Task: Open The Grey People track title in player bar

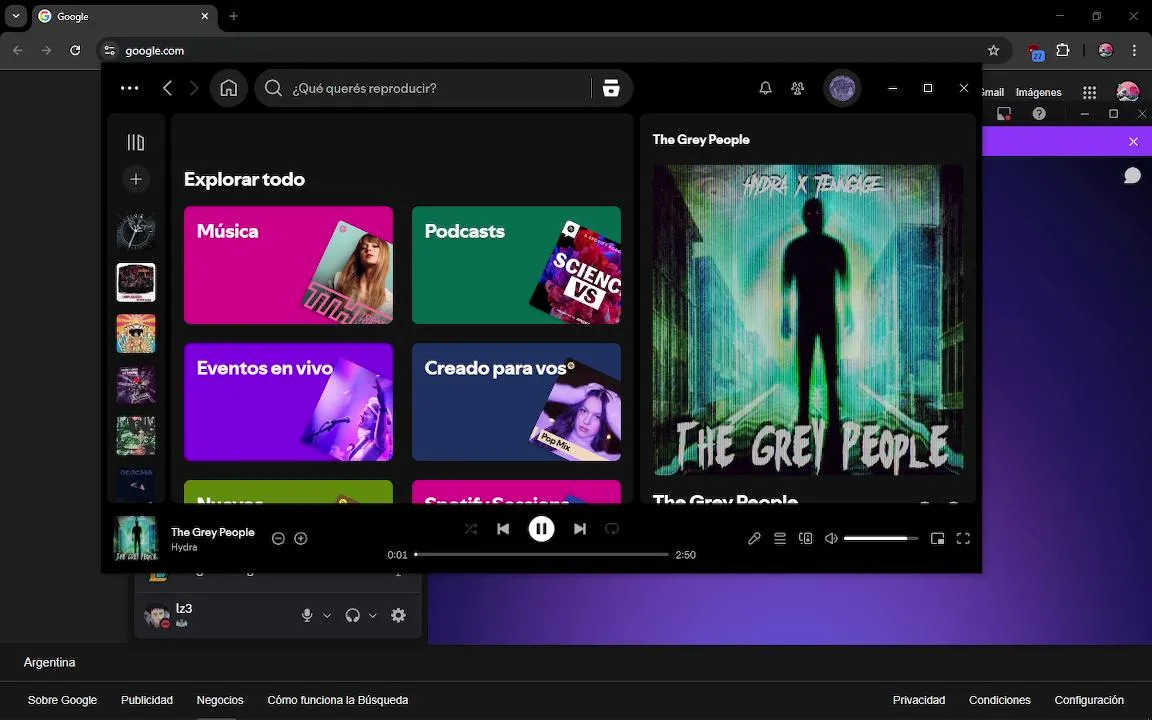Action: point(213,532)
